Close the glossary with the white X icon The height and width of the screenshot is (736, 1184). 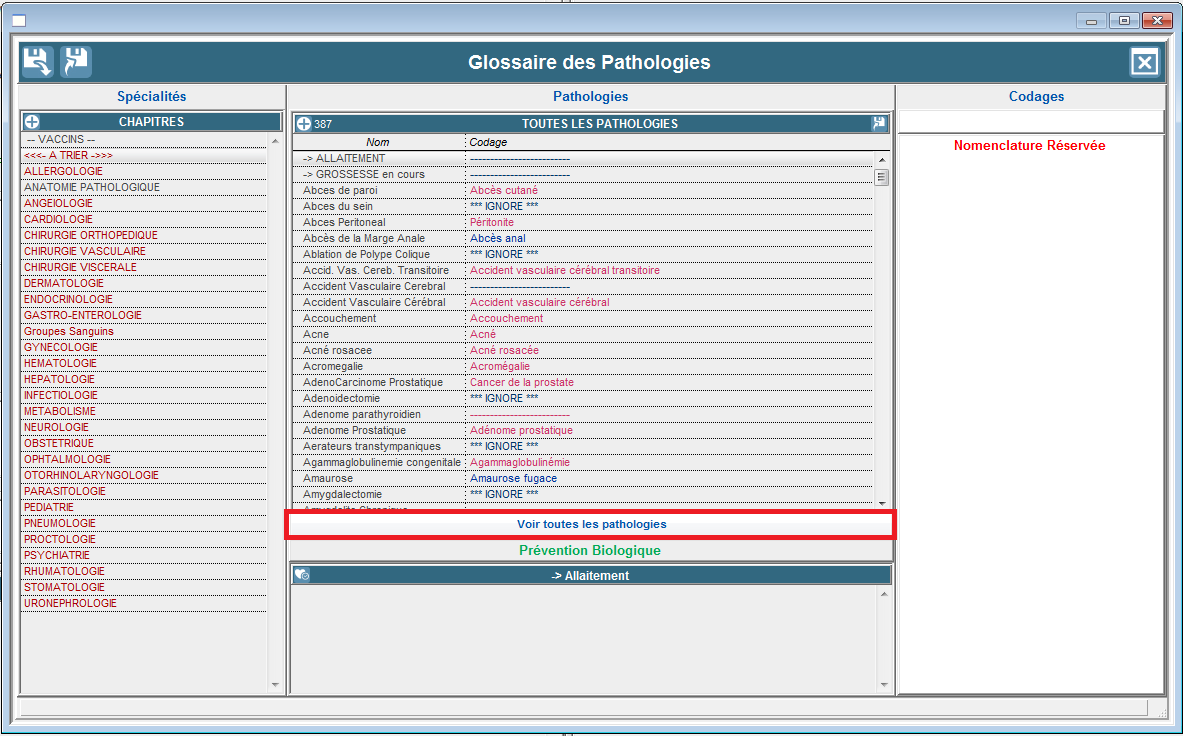(x=1144, y=63)
